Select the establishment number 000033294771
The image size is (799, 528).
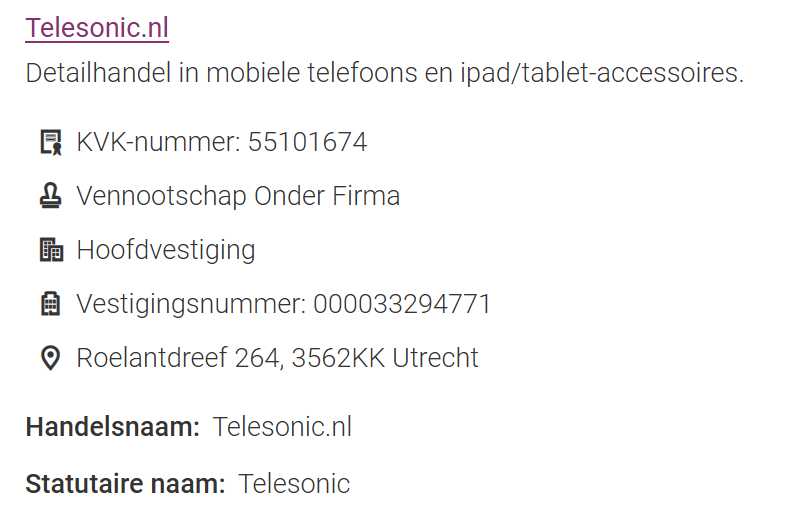pos(402,304)
